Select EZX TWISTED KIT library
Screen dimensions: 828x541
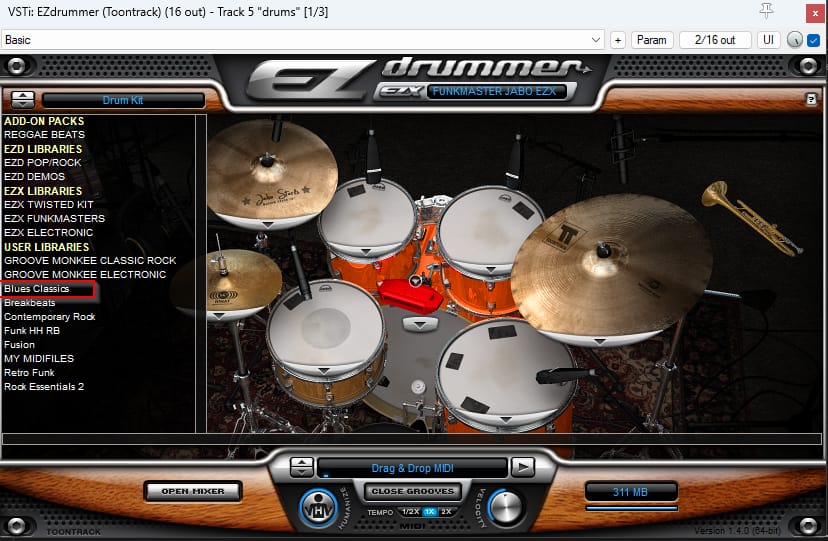coord(49,204)
